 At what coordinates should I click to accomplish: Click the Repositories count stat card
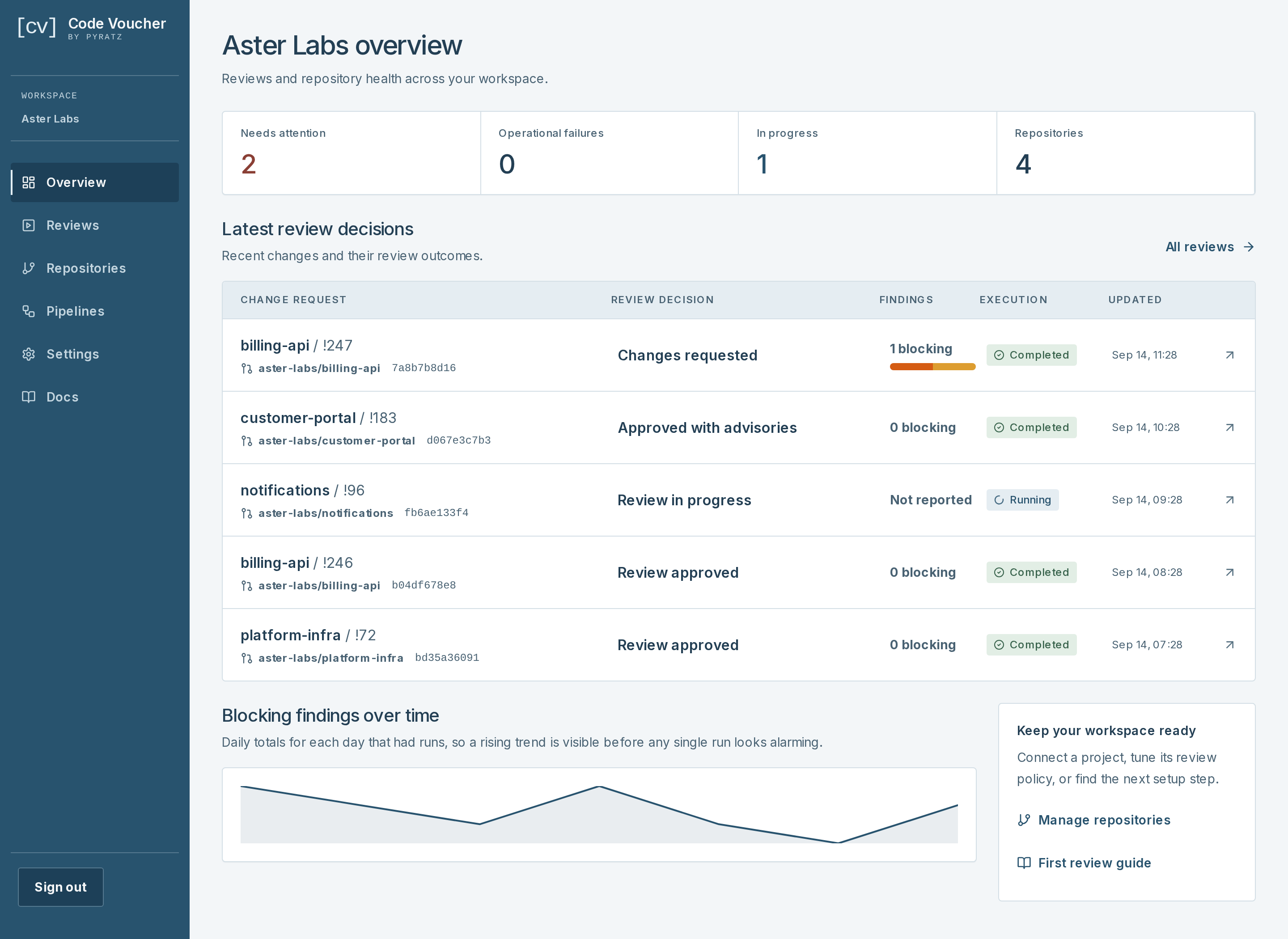pos(1126,153)
